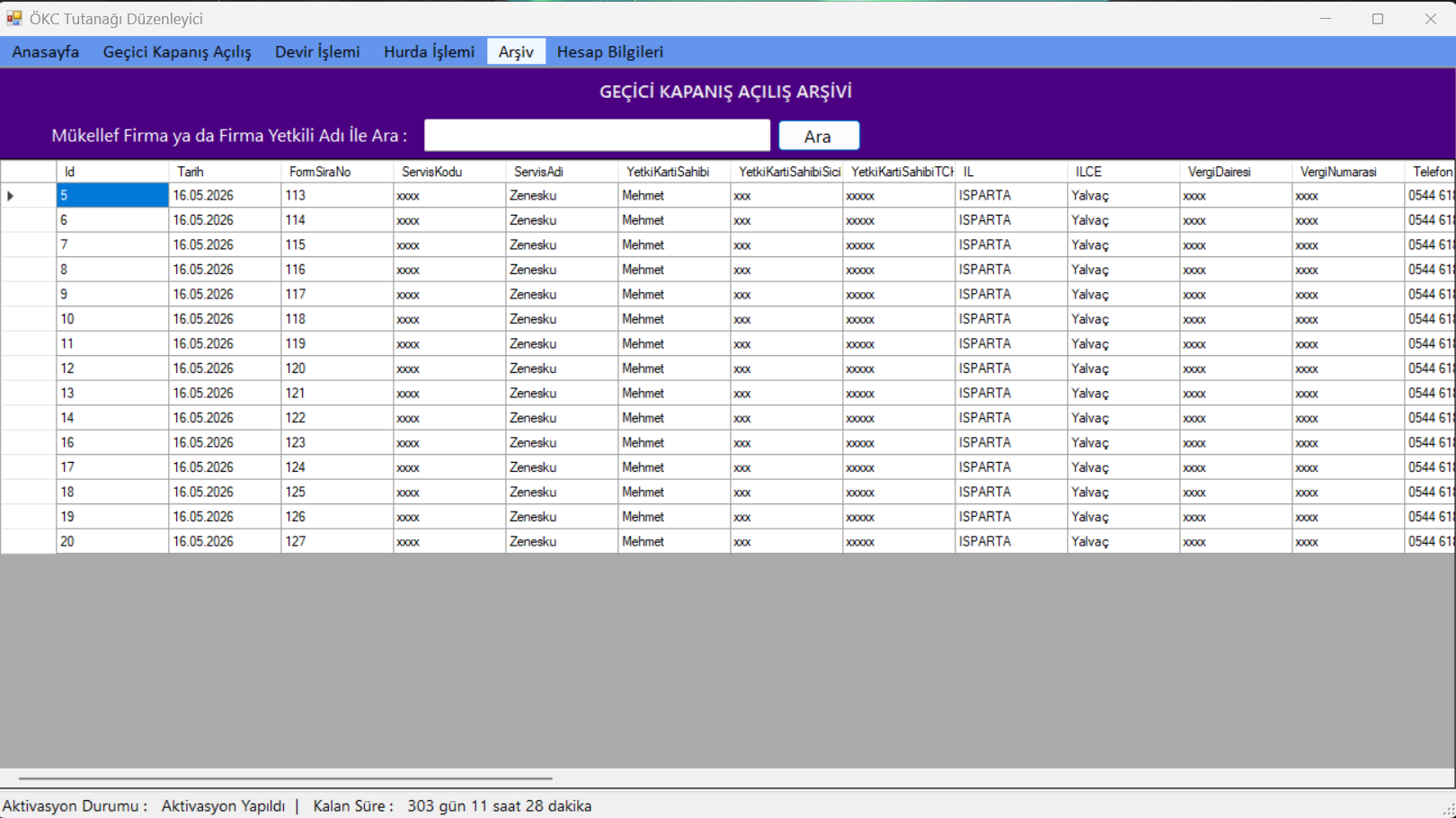
Task: Open the Anasayfa menu tab
Action: [x=46, y=51]
